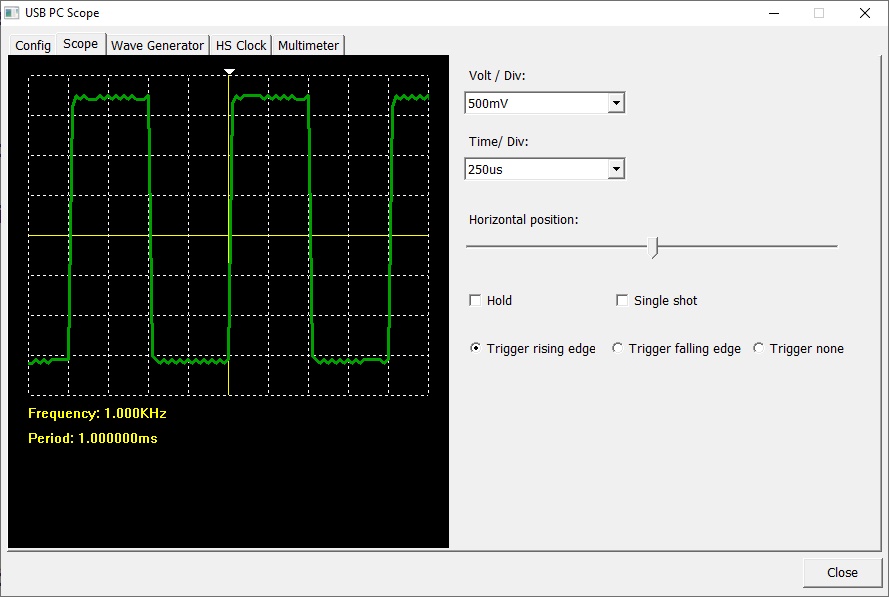Click the Period: 1.000000ms readout
889x597 pixels.
point(93,438)
